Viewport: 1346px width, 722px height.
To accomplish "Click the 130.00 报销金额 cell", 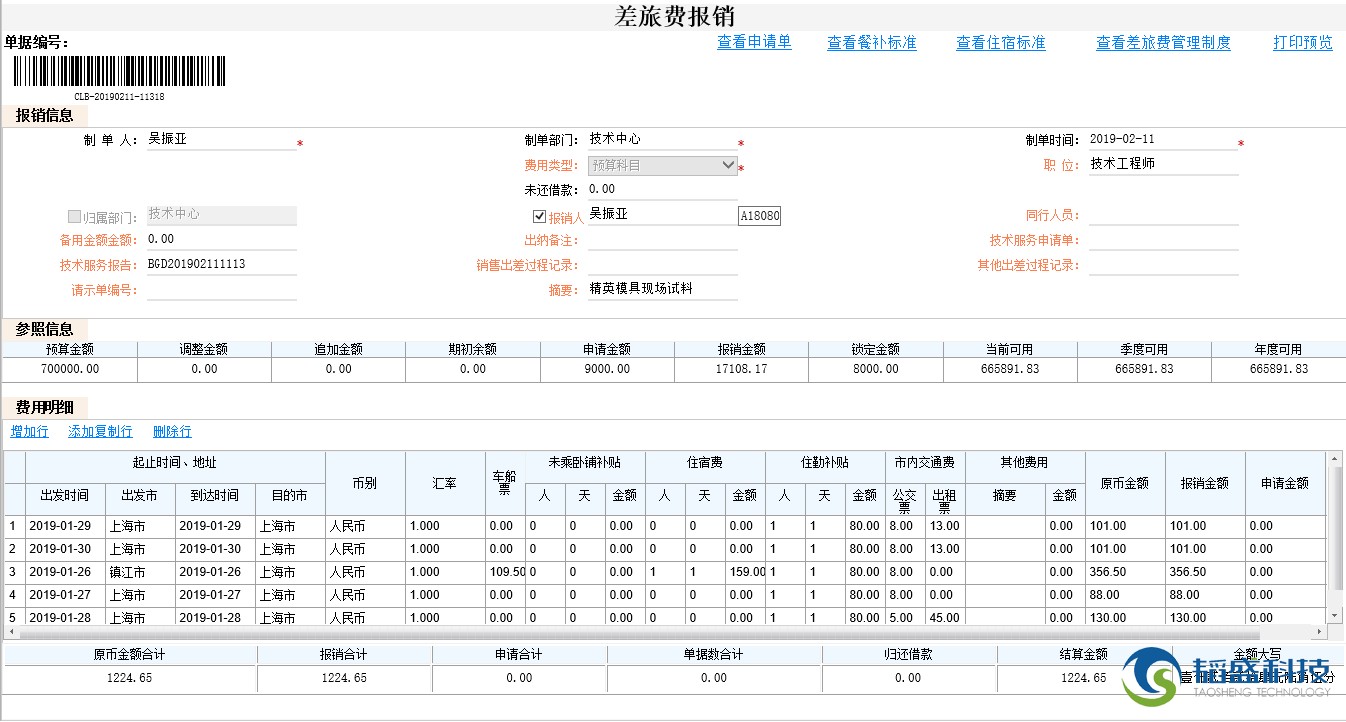I will (x=1205, y=617).
